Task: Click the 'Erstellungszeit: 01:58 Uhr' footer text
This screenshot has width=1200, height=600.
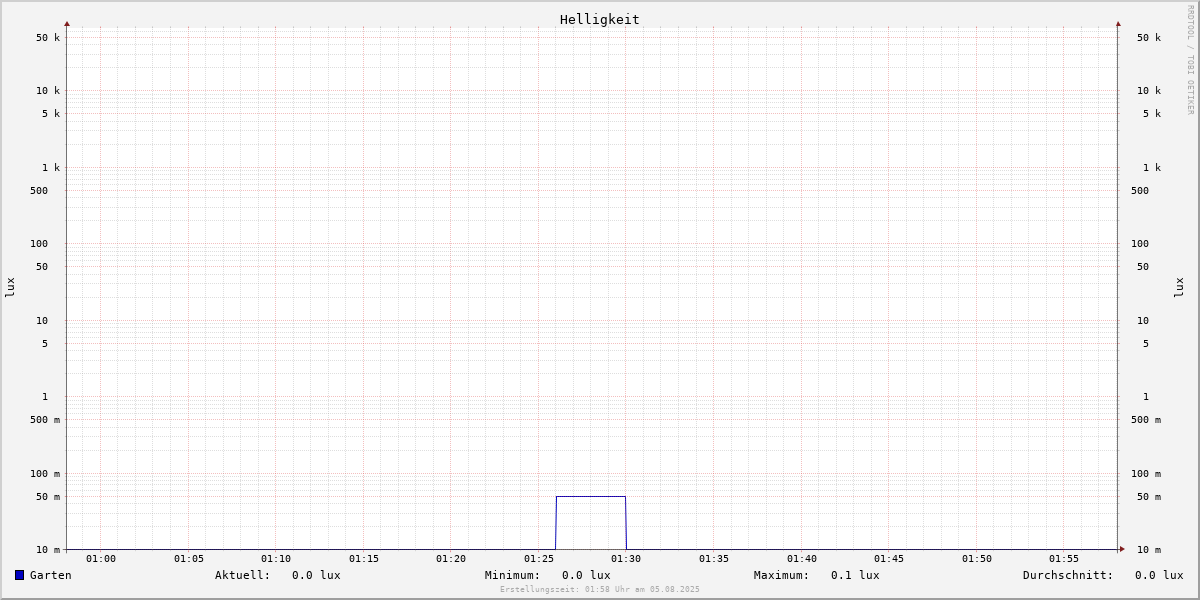Action: [566, 589]
